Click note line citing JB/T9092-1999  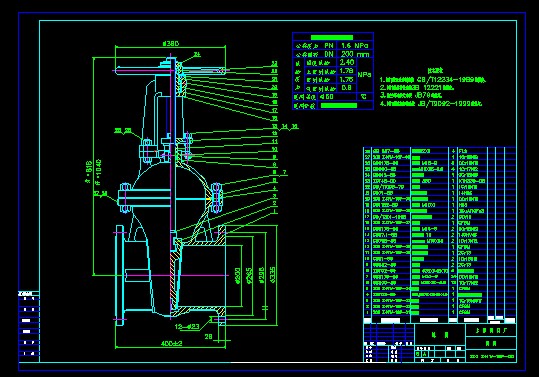click(431, 103)
